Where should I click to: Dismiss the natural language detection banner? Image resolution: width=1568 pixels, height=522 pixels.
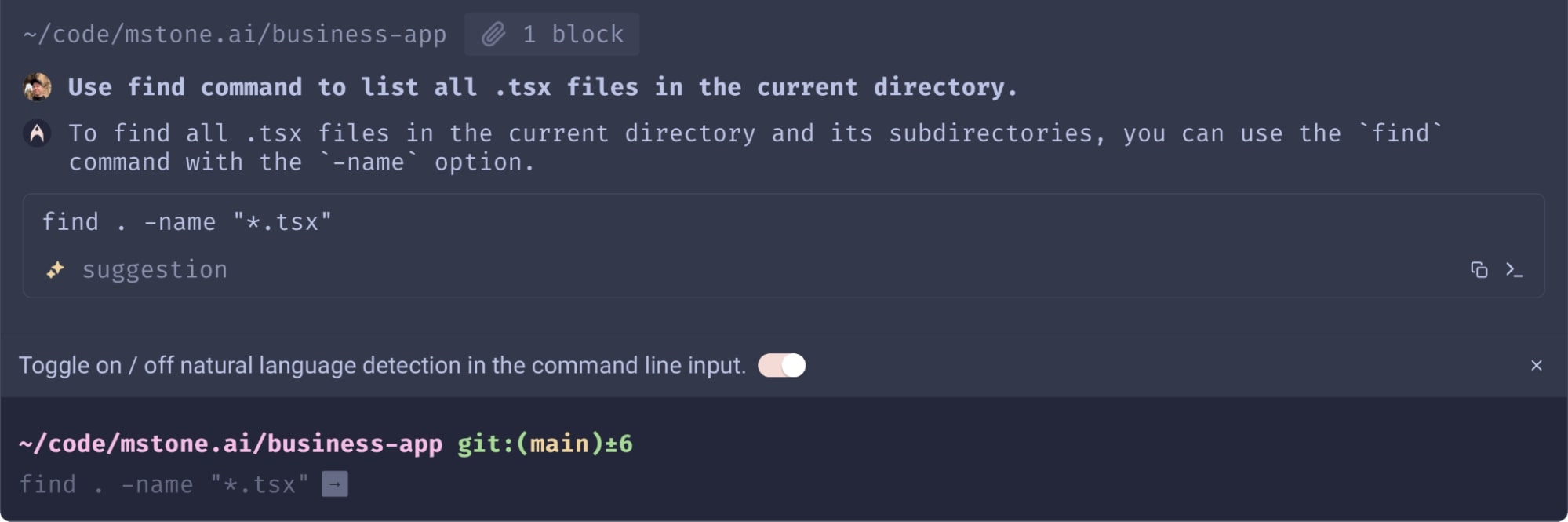pos(1536,366)
